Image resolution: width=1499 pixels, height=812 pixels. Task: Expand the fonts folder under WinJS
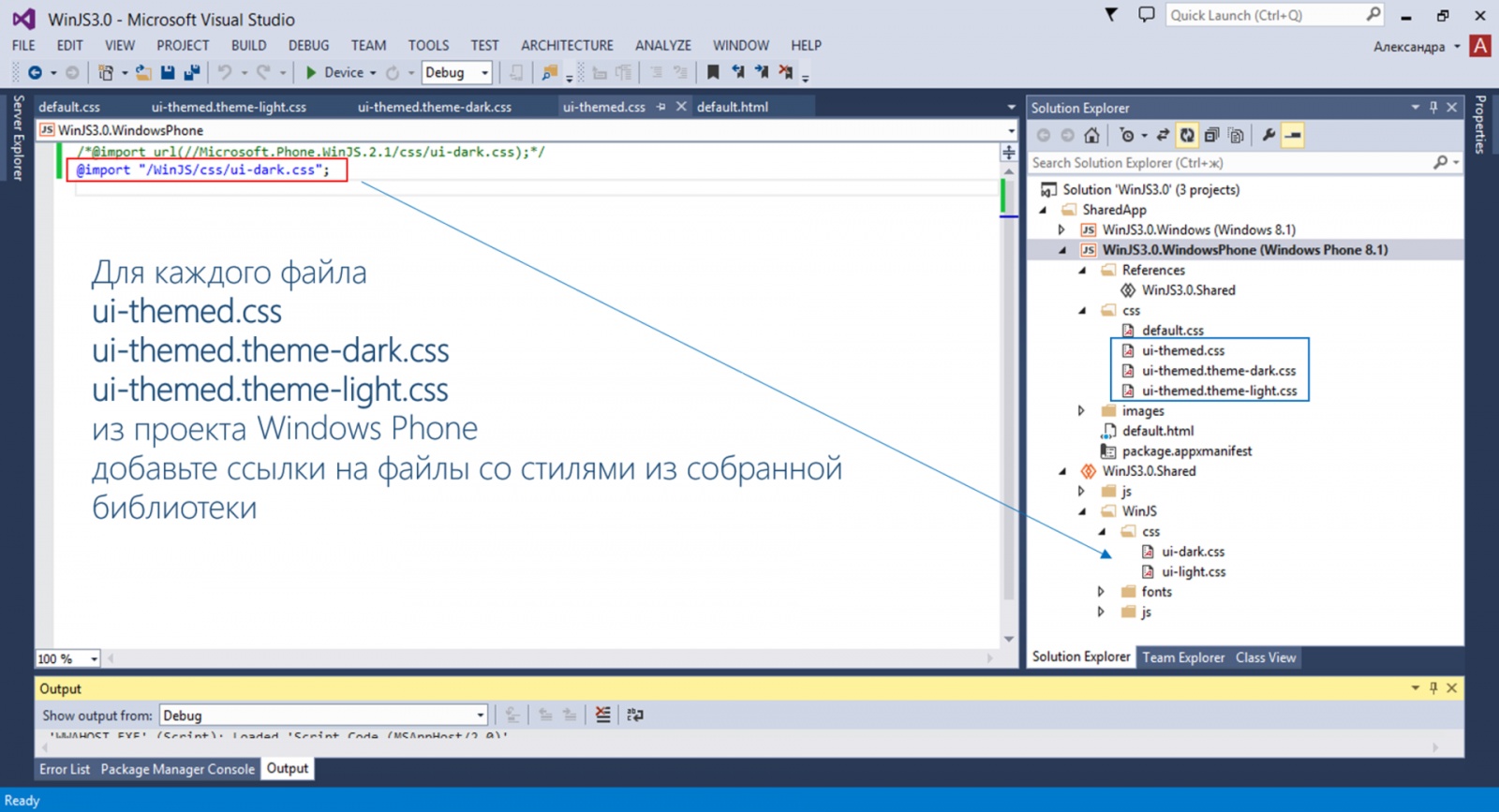[x=1101, y=592]
